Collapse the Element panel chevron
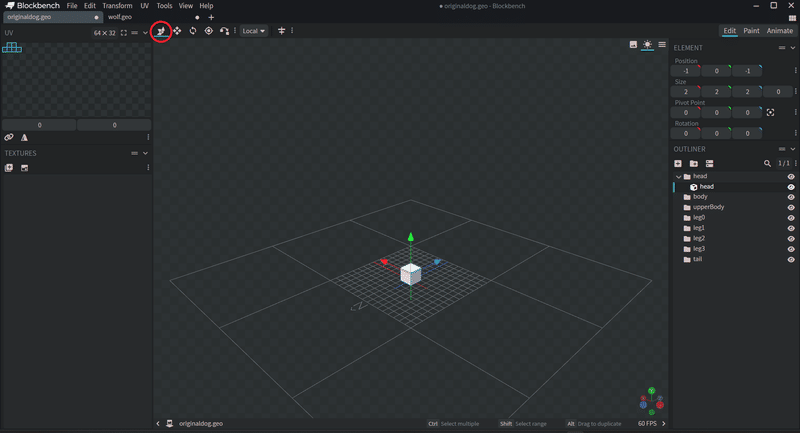The image size is (800, 433). (793, 48)
